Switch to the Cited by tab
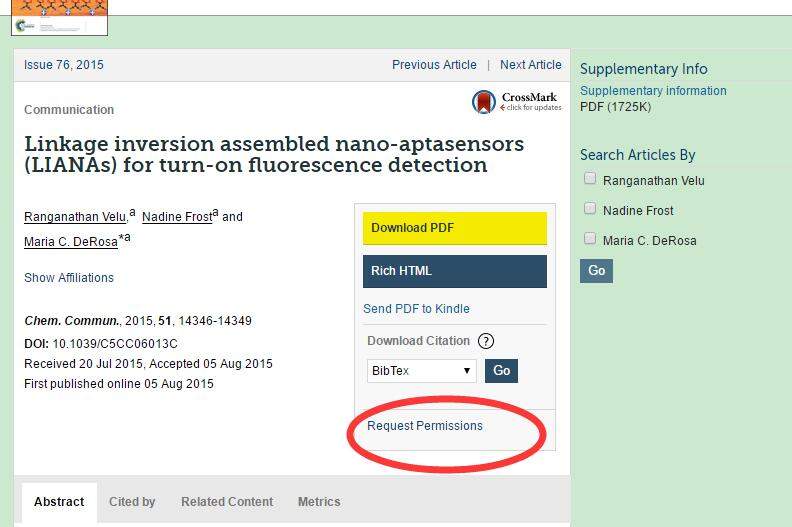The height and width of the screenshot is (527, 792). pyautogui.click(x=132, y=502)
